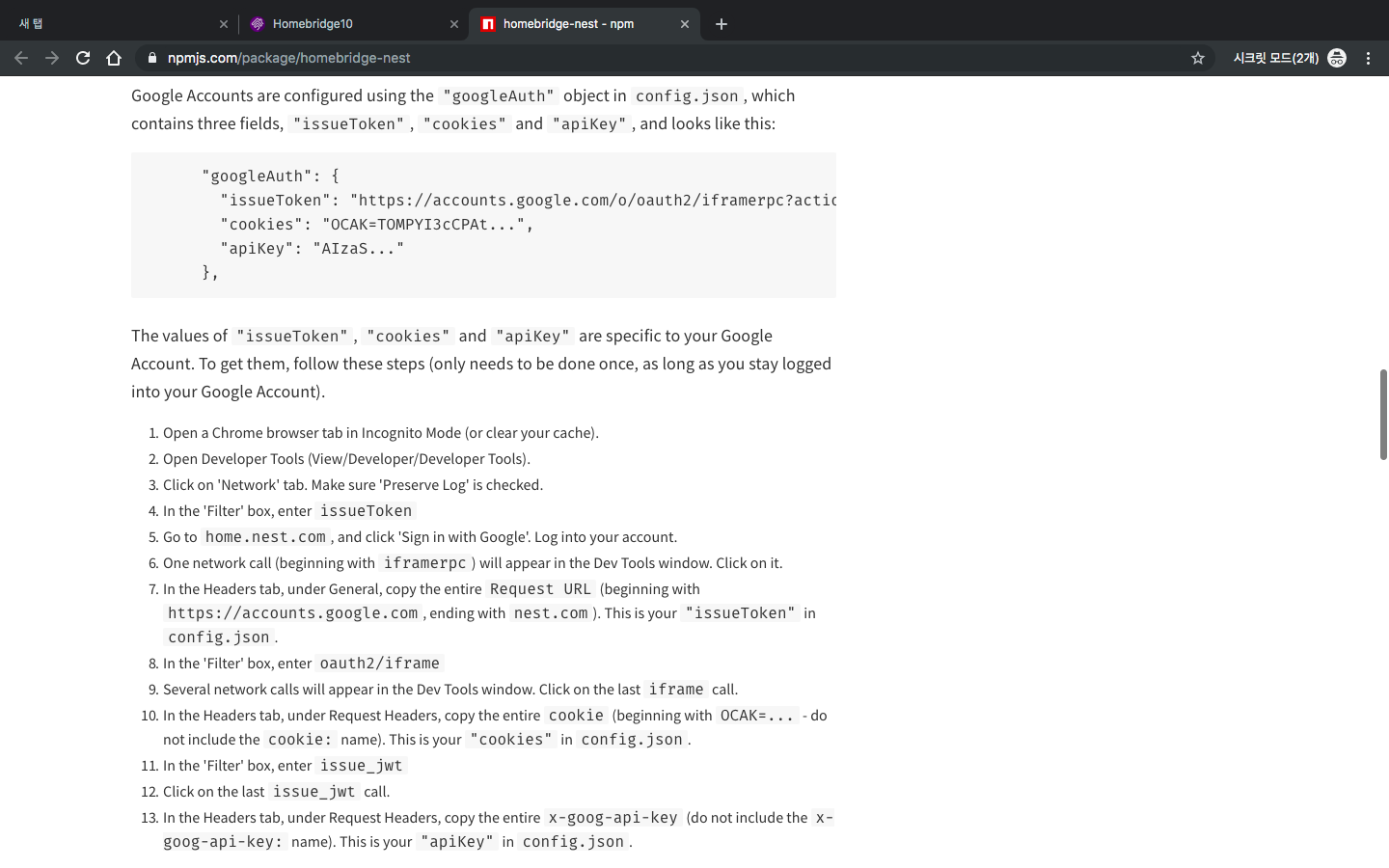The height and width of the screenshot is (868, 1389).
Task: Switch to the Homebridge10 tab
Action: [x=353, y=24]
